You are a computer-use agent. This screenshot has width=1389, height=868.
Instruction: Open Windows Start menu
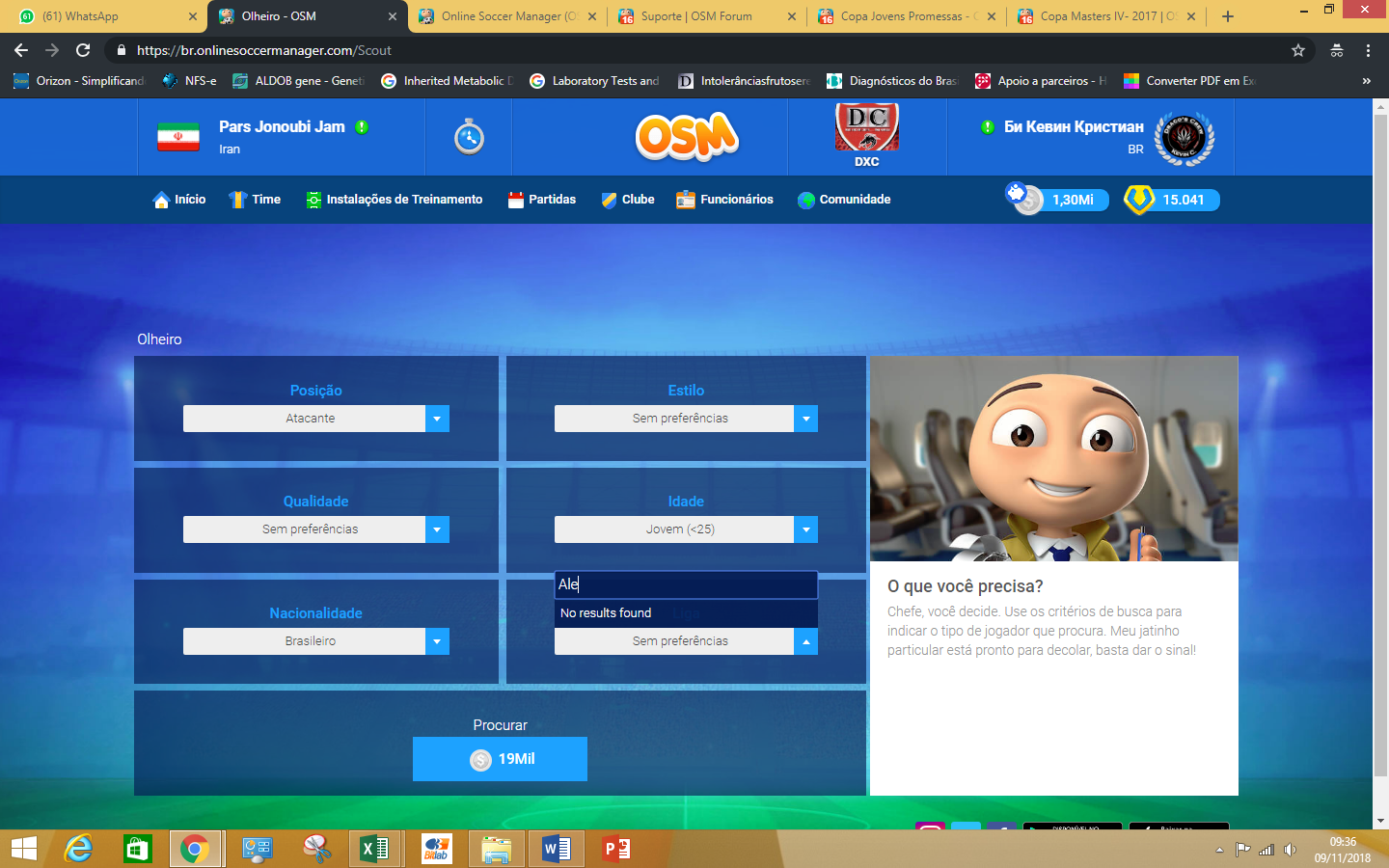(23, 849)
